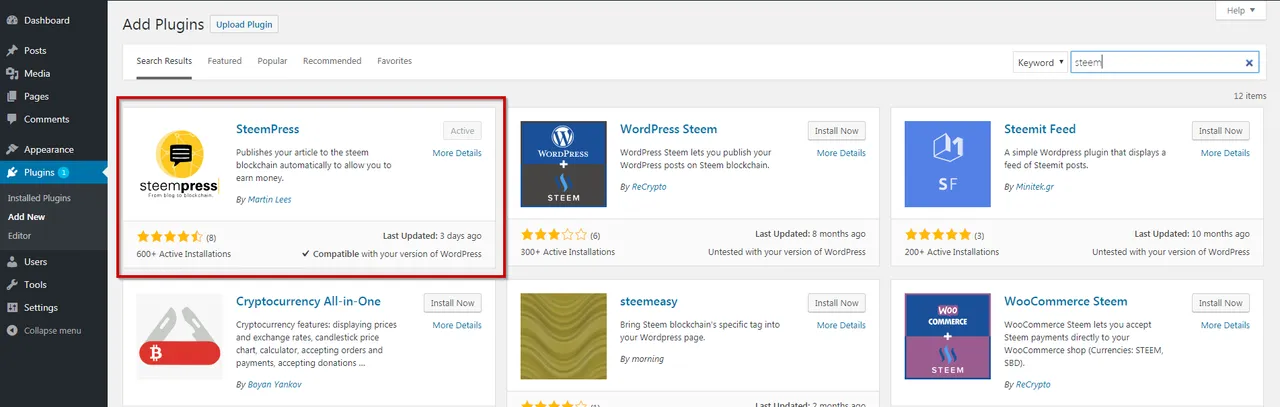Click author link Boyan Yankov
This screenshot has height=407, width=1280.
click(274, 384)
